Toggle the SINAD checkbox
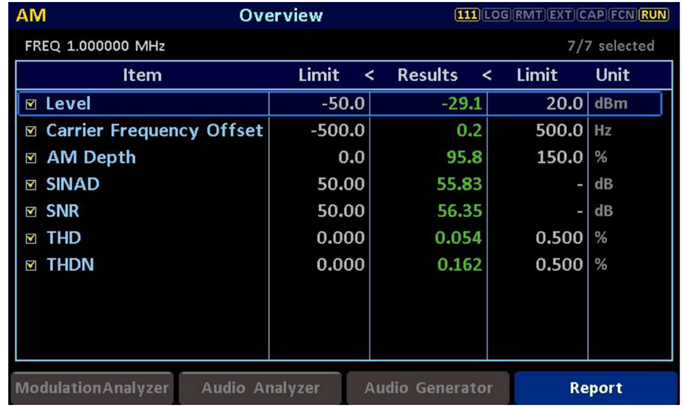Screen dimensions: 683x407 click(31, 185)
